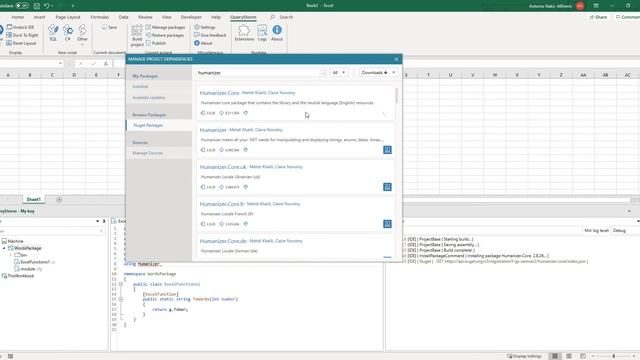Screen dimensions: 640x360
Task: Click the package search field containing humanizer
Action: 261,73
